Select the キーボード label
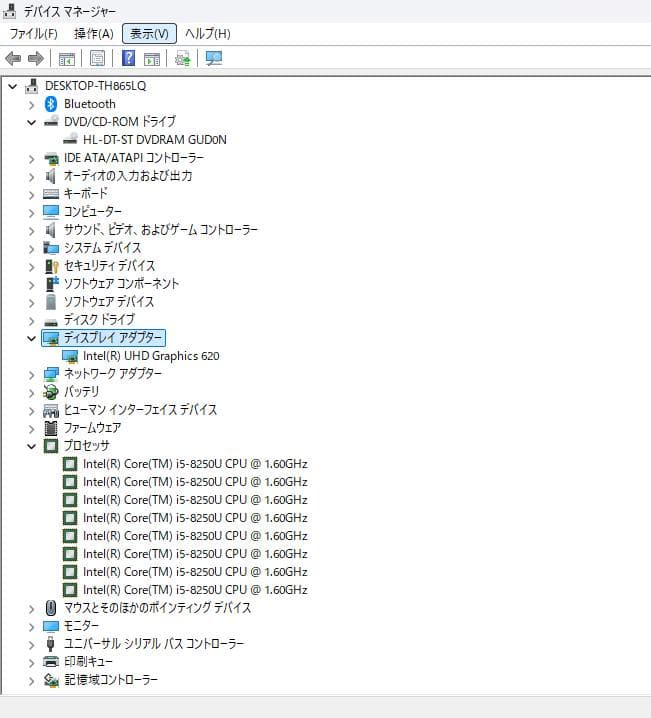Screen dimensions: 651x718 pyautogui.click(x=86, y=193)
